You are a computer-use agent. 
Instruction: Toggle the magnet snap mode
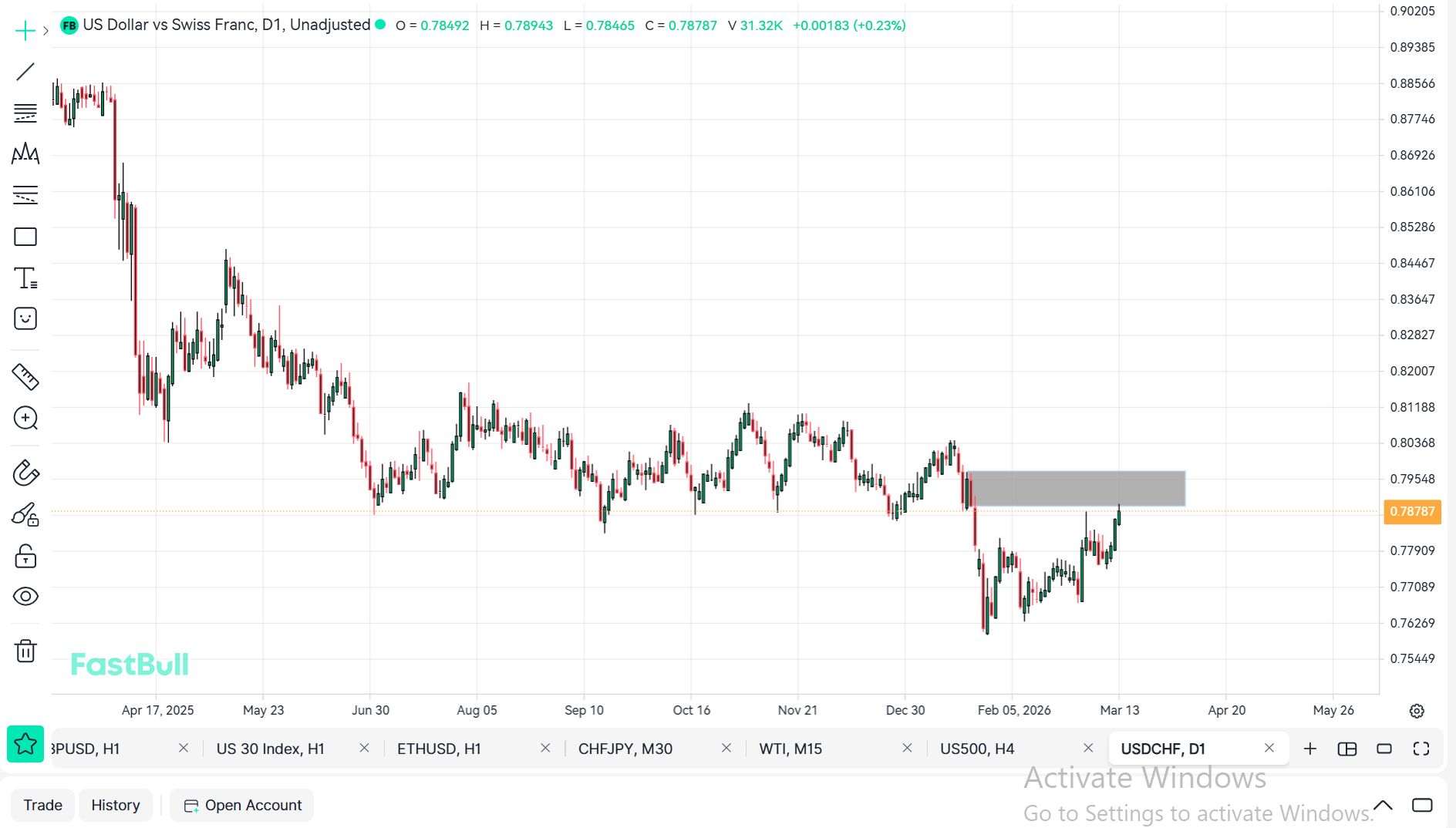click(x=25, y=473)
